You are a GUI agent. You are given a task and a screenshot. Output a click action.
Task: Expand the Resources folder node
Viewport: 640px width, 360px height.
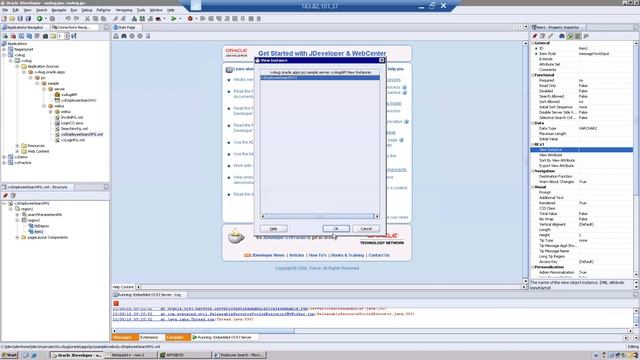pos(17,145)
